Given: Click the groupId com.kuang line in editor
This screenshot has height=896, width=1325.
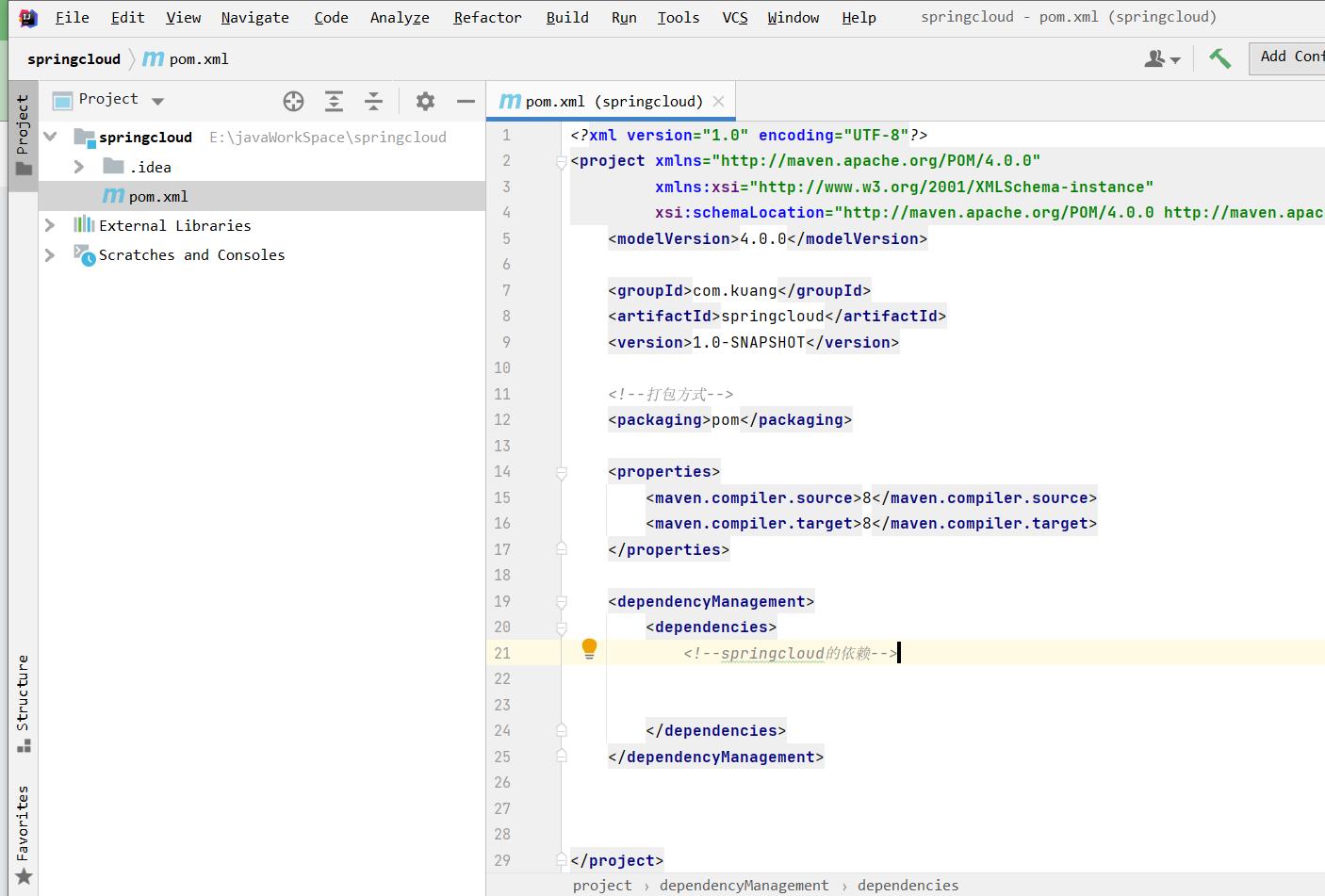Looking at the screenshot, I should (740, 290).
